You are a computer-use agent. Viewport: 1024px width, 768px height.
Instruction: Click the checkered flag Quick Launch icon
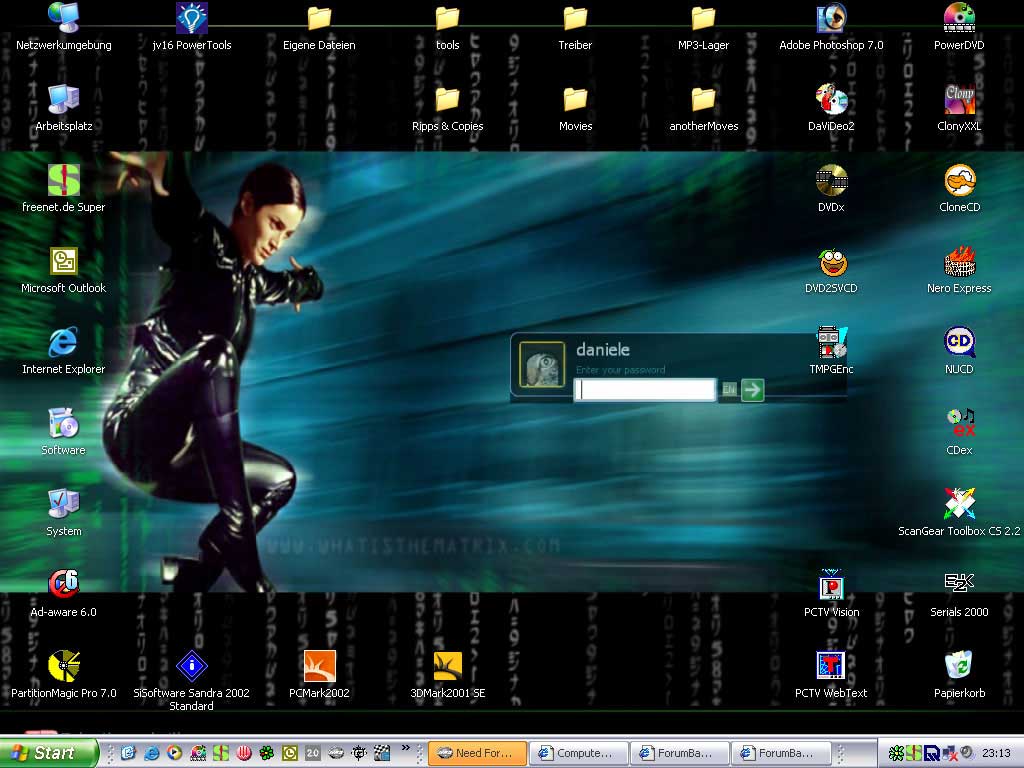382,753
